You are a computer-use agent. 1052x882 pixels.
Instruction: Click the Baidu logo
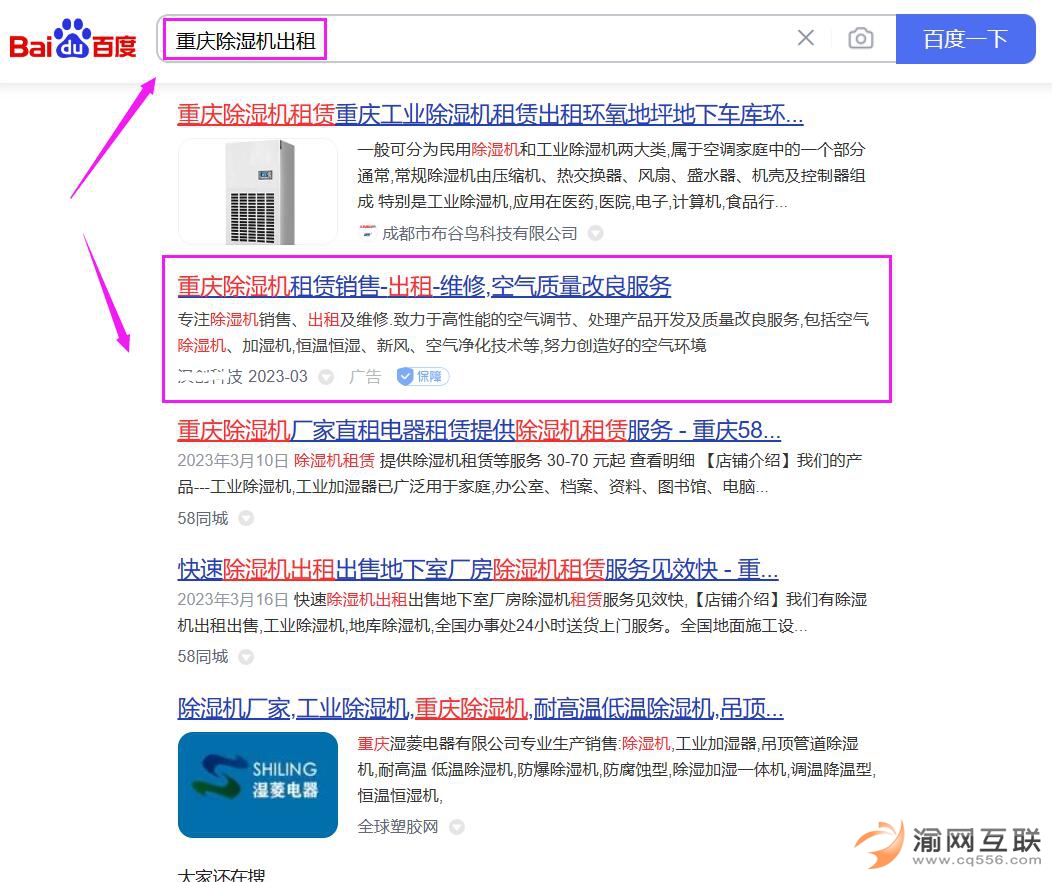[73, 40]
